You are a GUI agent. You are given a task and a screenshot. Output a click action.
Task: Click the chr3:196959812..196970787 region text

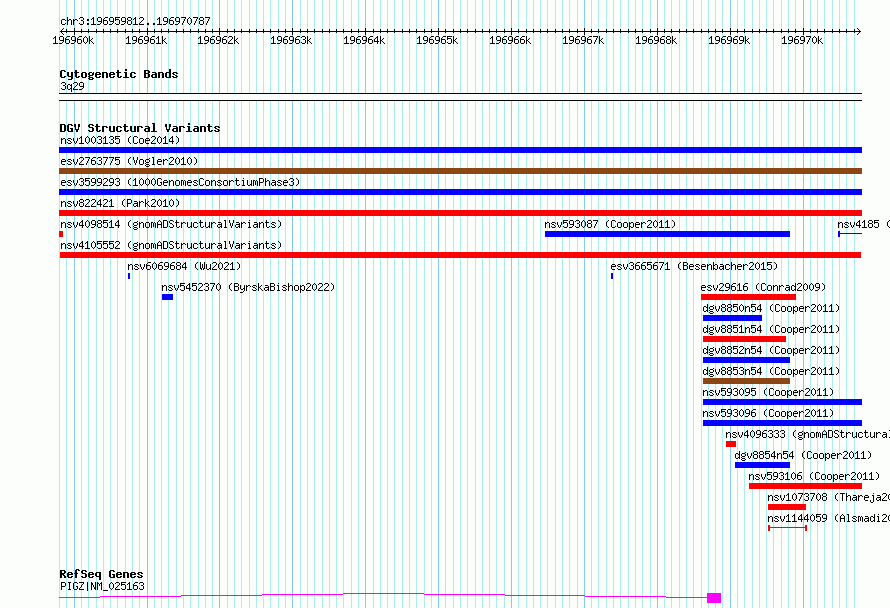pyautogui.click(x=135, y=21)
